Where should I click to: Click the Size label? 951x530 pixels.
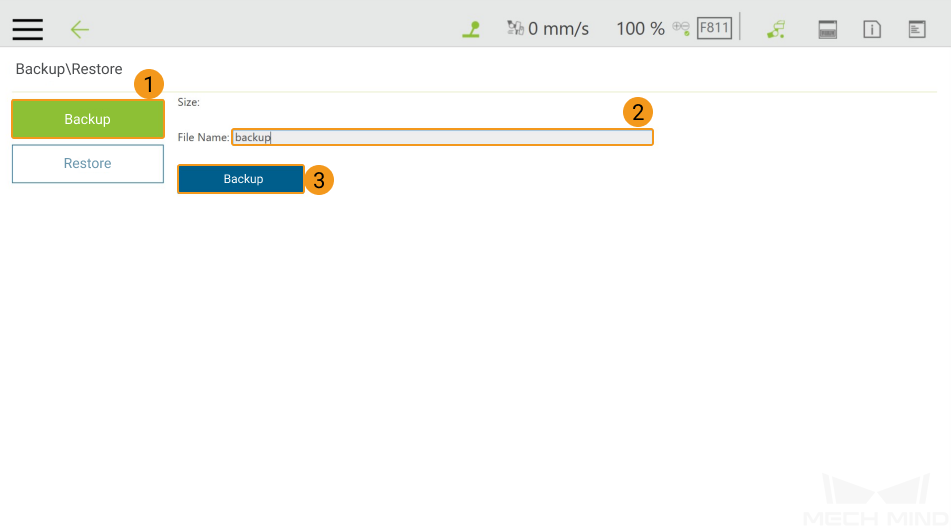189,102
